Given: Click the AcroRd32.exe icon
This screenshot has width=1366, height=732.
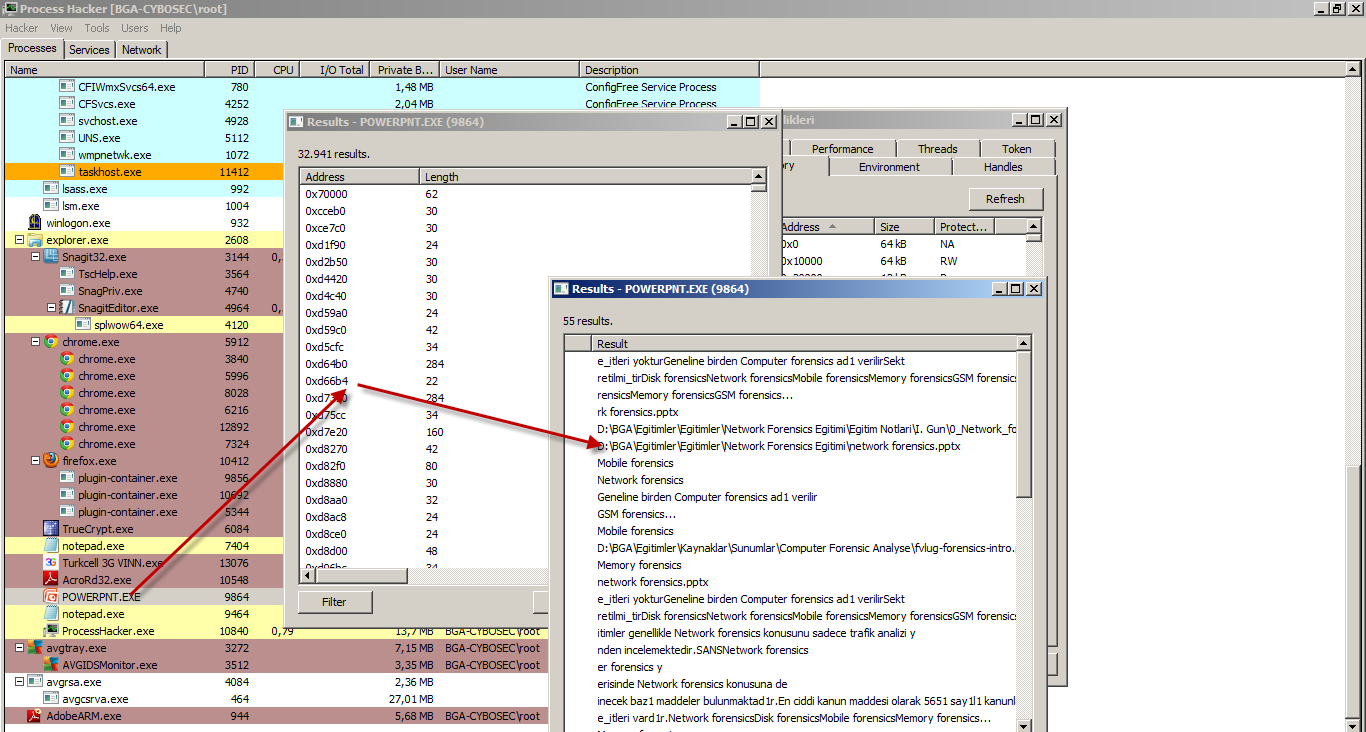Looking at the screenshot, I should (x=51, y=580).
